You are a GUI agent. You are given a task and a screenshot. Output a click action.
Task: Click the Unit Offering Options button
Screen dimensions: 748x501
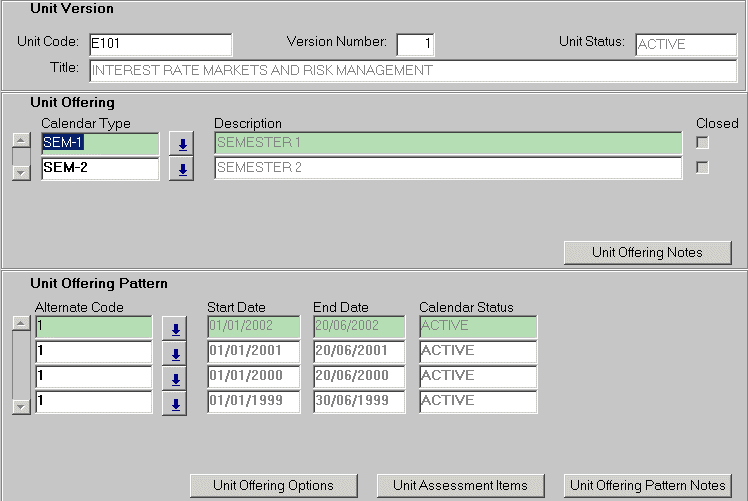(273, 485)
